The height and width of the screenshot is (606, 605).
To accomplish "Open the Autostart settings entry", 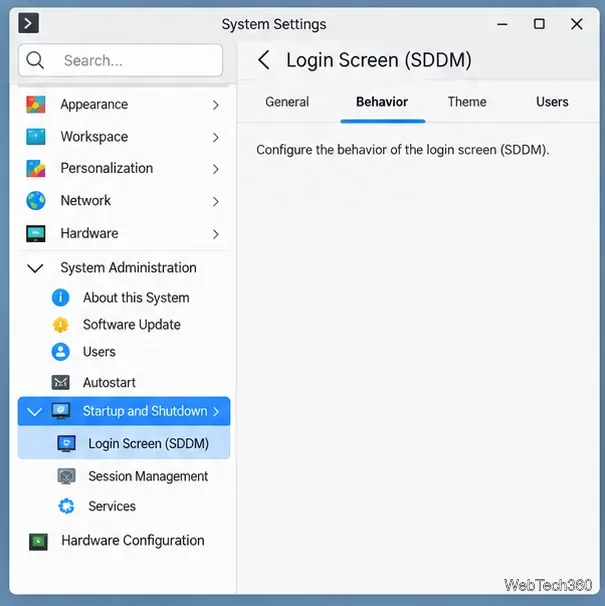I will [x=109, y=383].
